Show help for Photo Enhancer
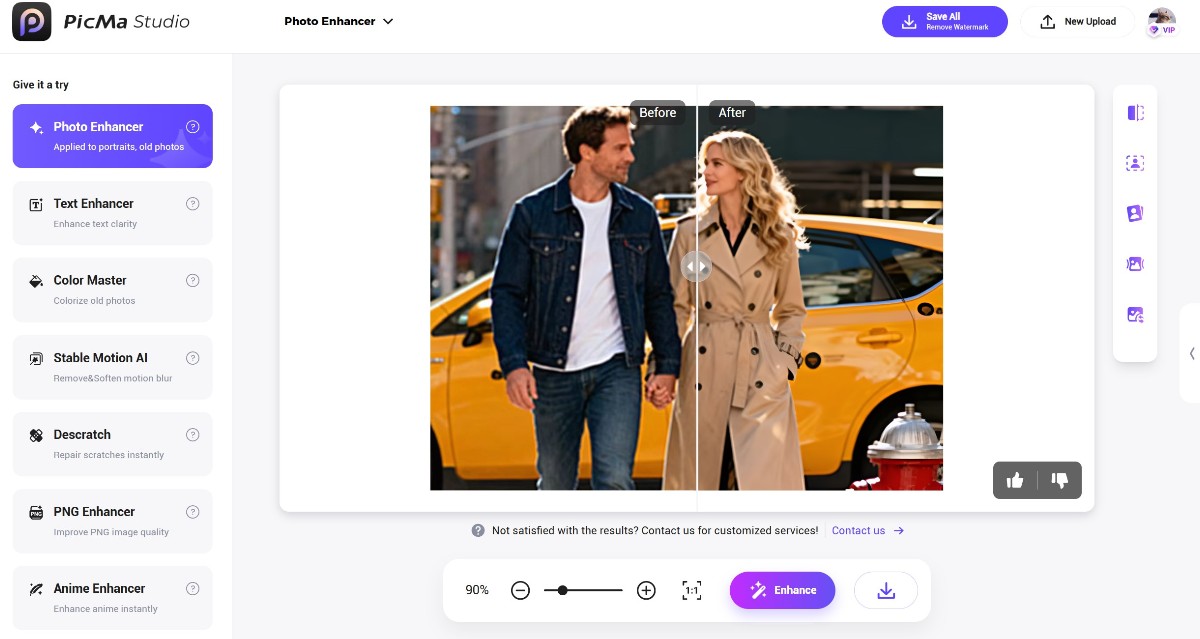 point(193,127)
